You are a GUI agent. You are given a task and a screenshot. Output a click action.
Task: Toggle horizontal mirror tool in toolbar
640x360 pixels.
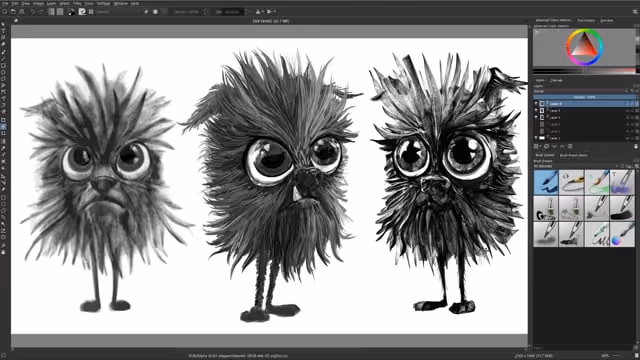click(258, 12)
